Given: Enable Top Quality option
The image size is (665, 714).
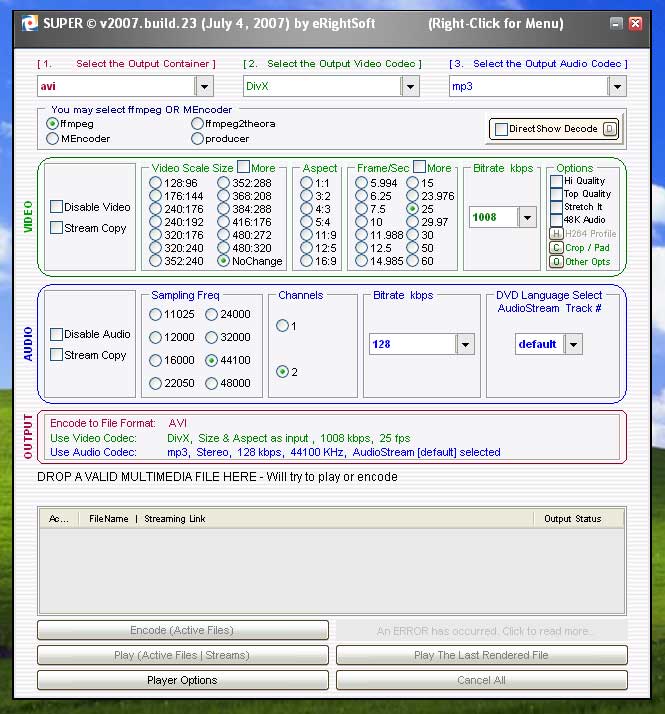Looking at the screenshot, I should pos(556,194).
